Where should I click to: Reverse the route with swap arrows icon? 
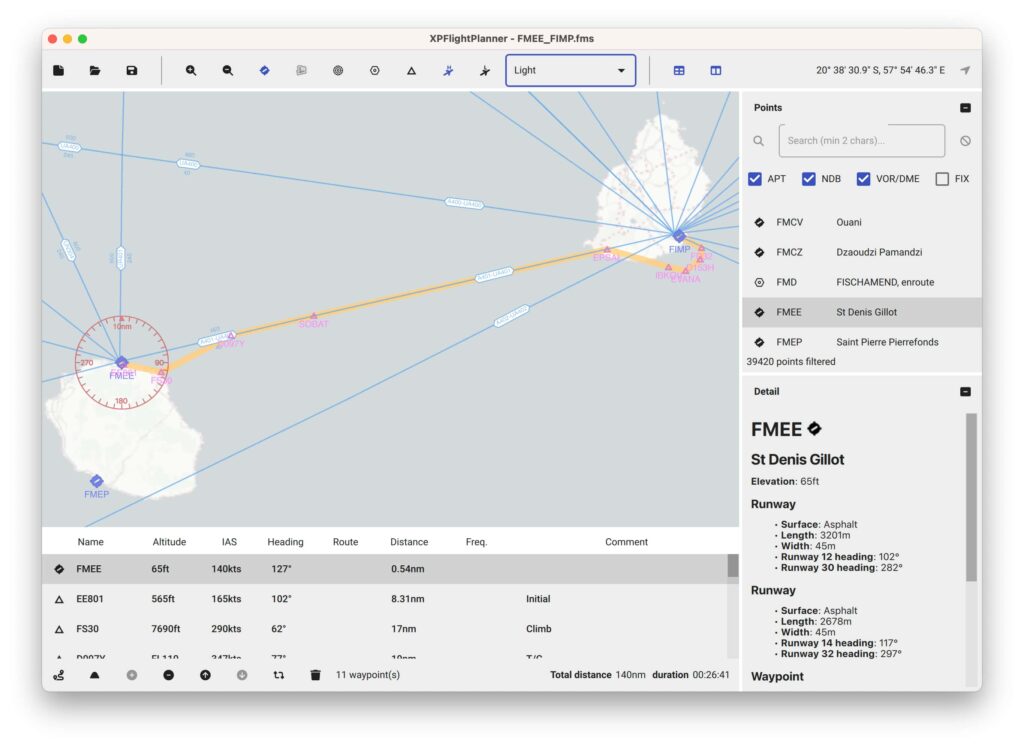tap(279, 675)
